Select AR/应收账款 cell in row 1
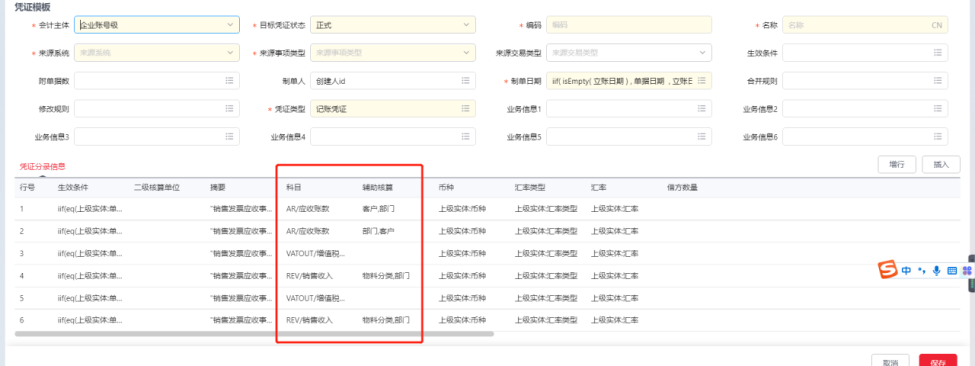This screenshot has width=975, height=366. 308,209
